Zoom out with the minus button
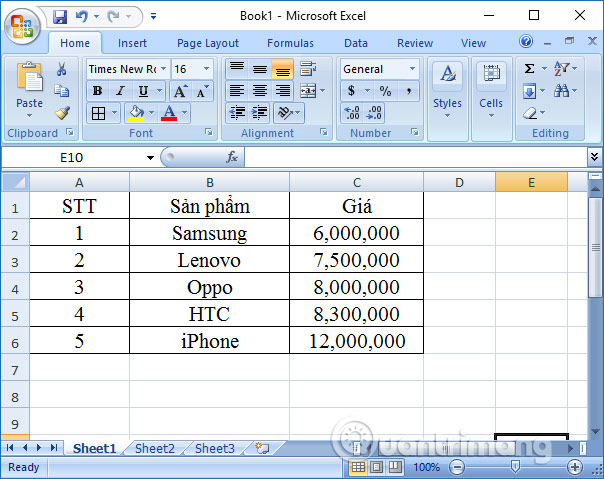This screenshot has height=479, width=604. click(x=457, y=467)
